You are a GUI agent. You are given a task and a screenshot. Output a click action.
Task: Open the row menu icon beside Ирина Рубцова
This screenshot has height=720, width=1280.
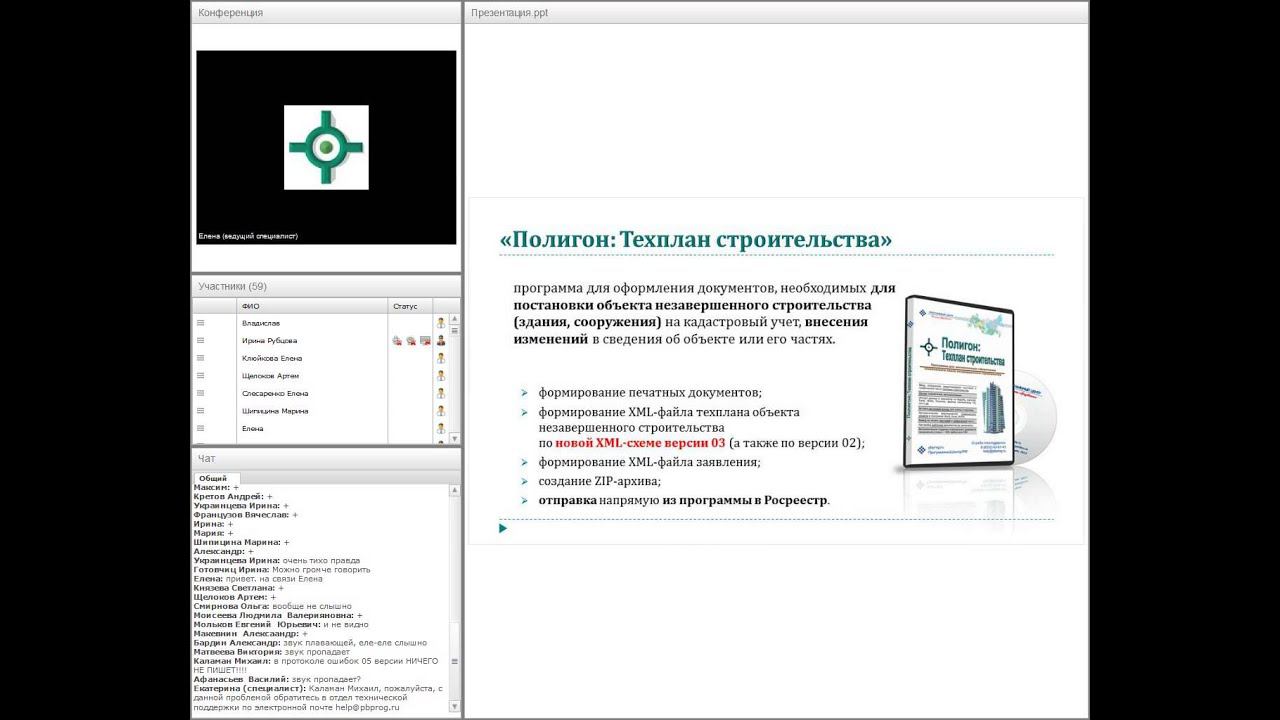pos(200,340)
